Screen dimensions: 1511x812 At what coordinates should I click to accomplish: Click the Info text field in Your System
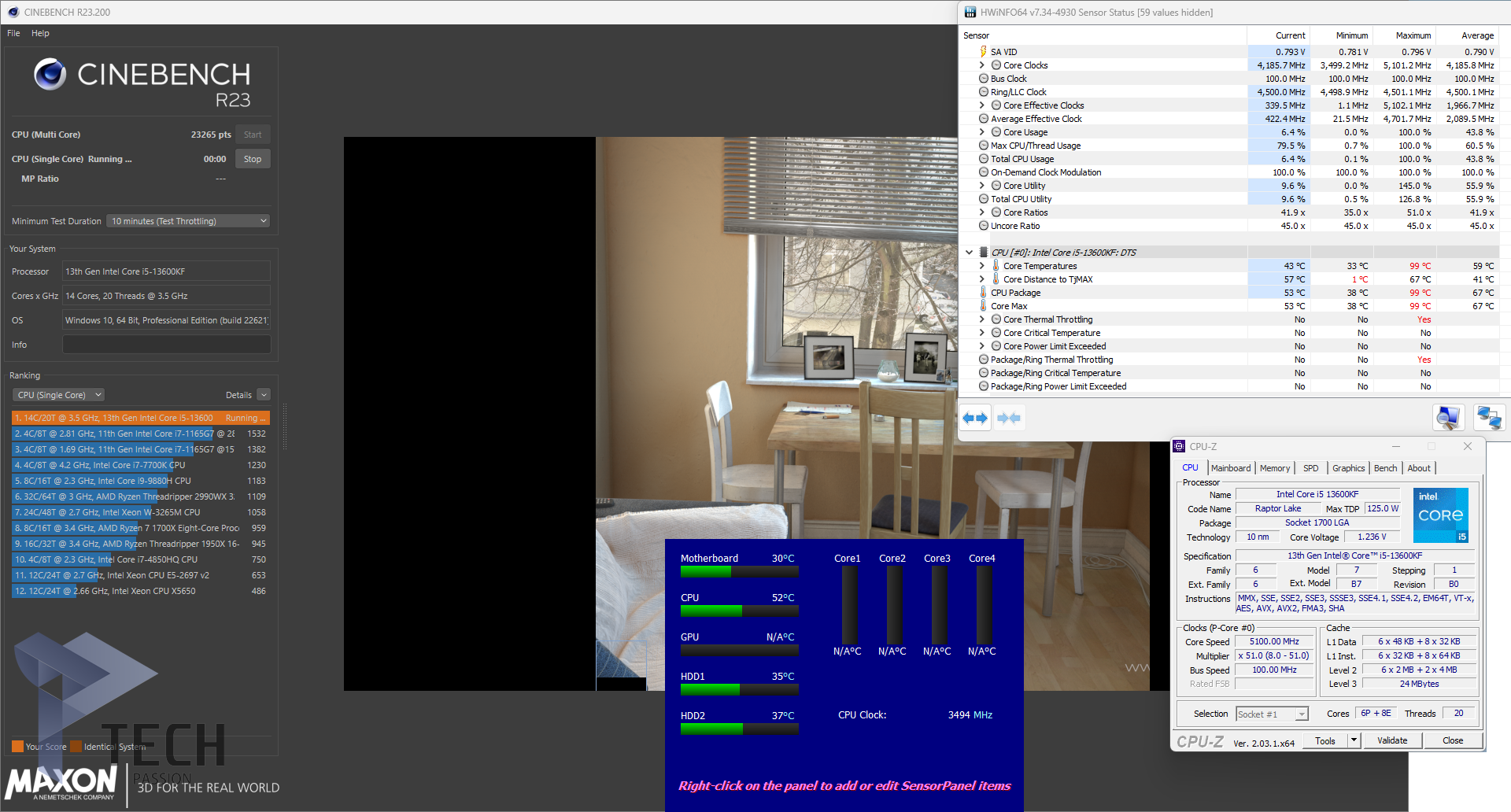[166, 345]
